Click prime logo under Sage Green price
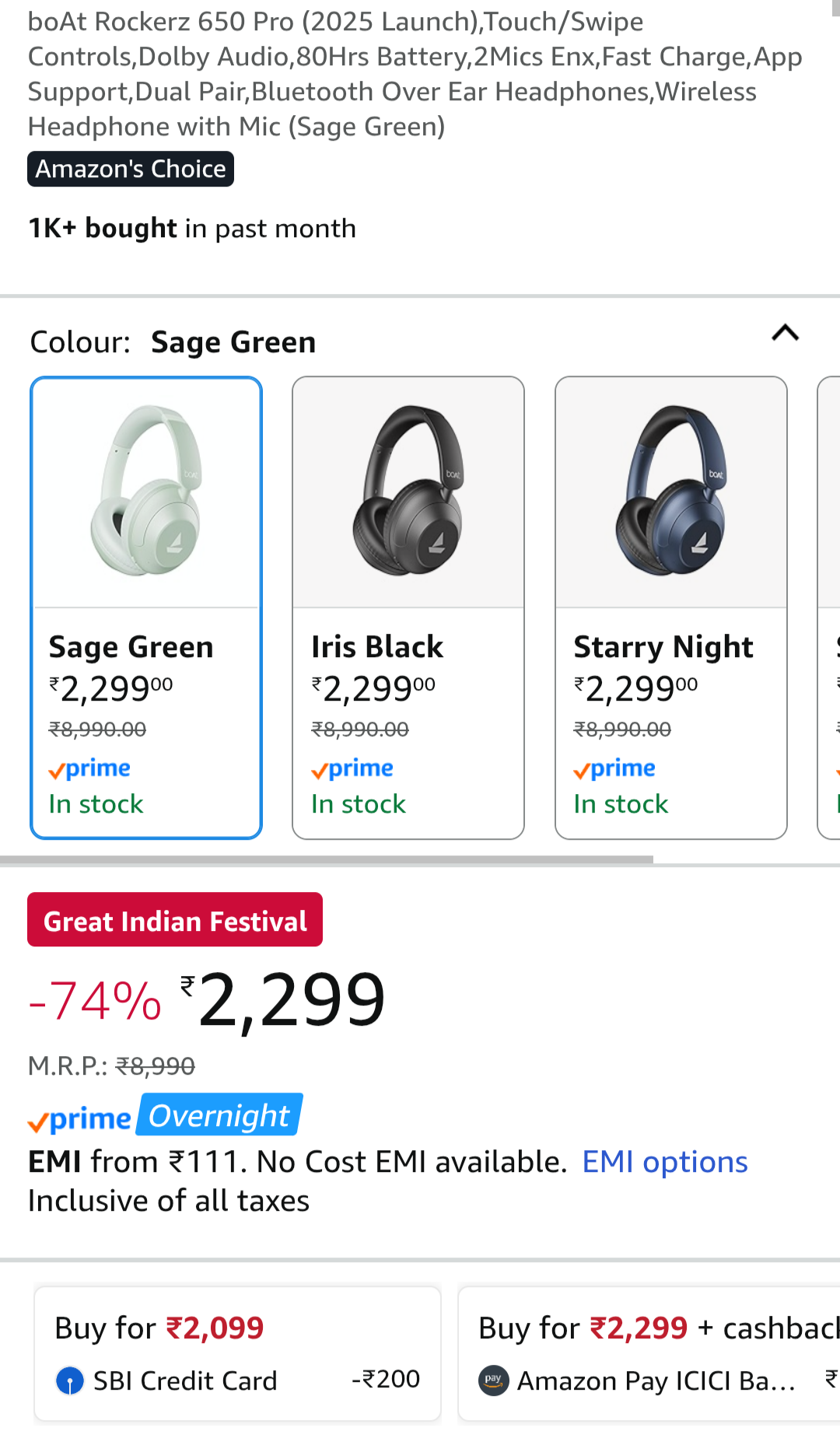Viewport: 840px width, 1438px height. pos(89,769)
